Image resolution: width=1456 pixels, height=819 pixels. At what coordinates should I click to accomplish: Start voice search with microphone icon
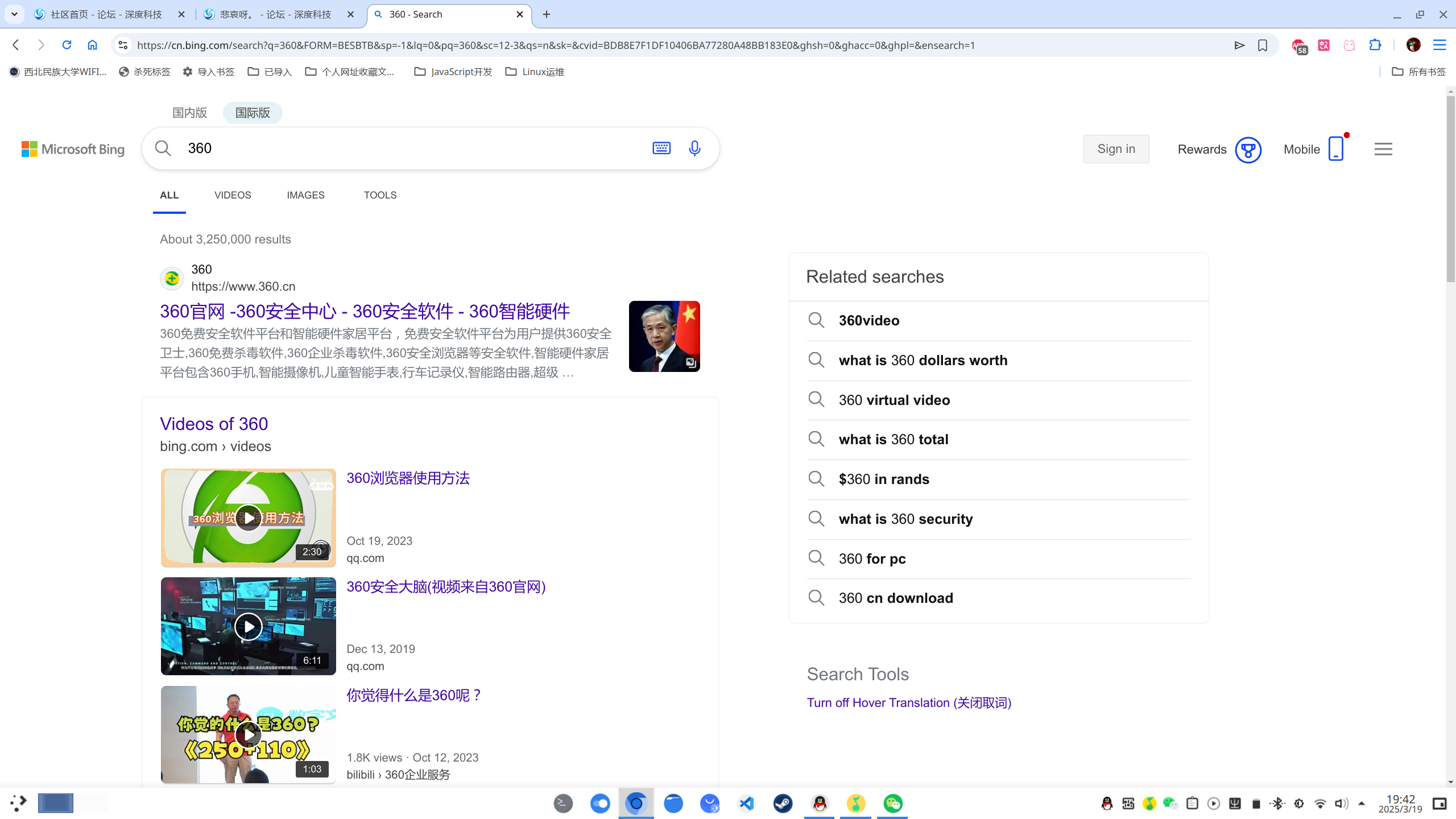point(694,148)
